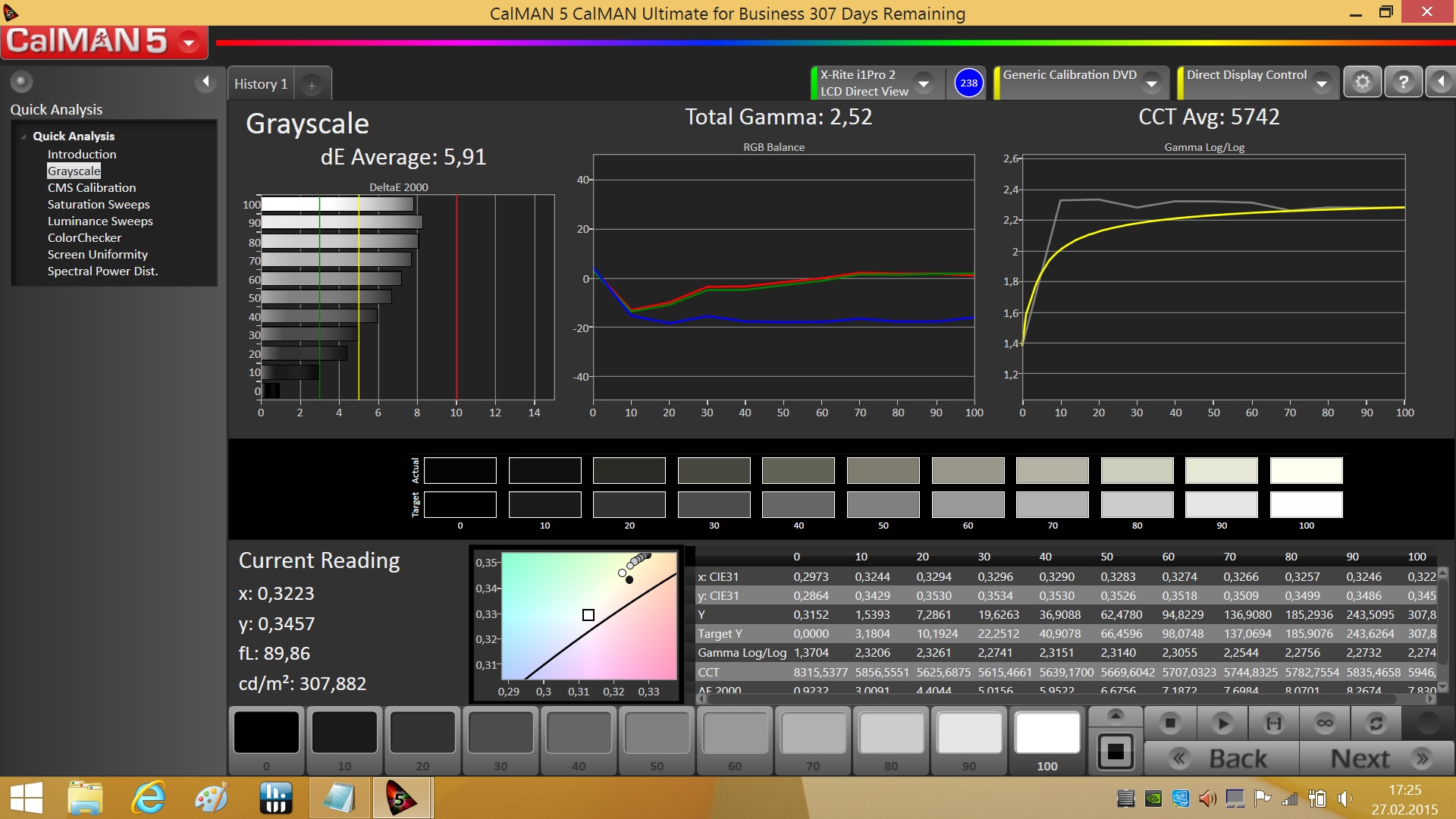
Task: Add a new history tab
Action: (312, 85)
